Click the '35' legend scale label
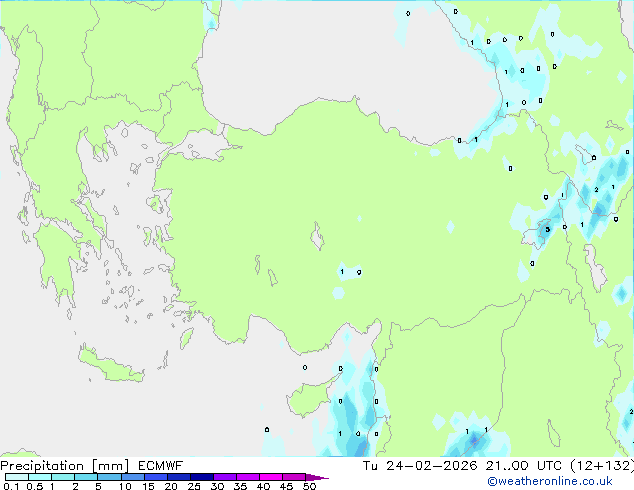634x490 pixels. pos(241,486)
